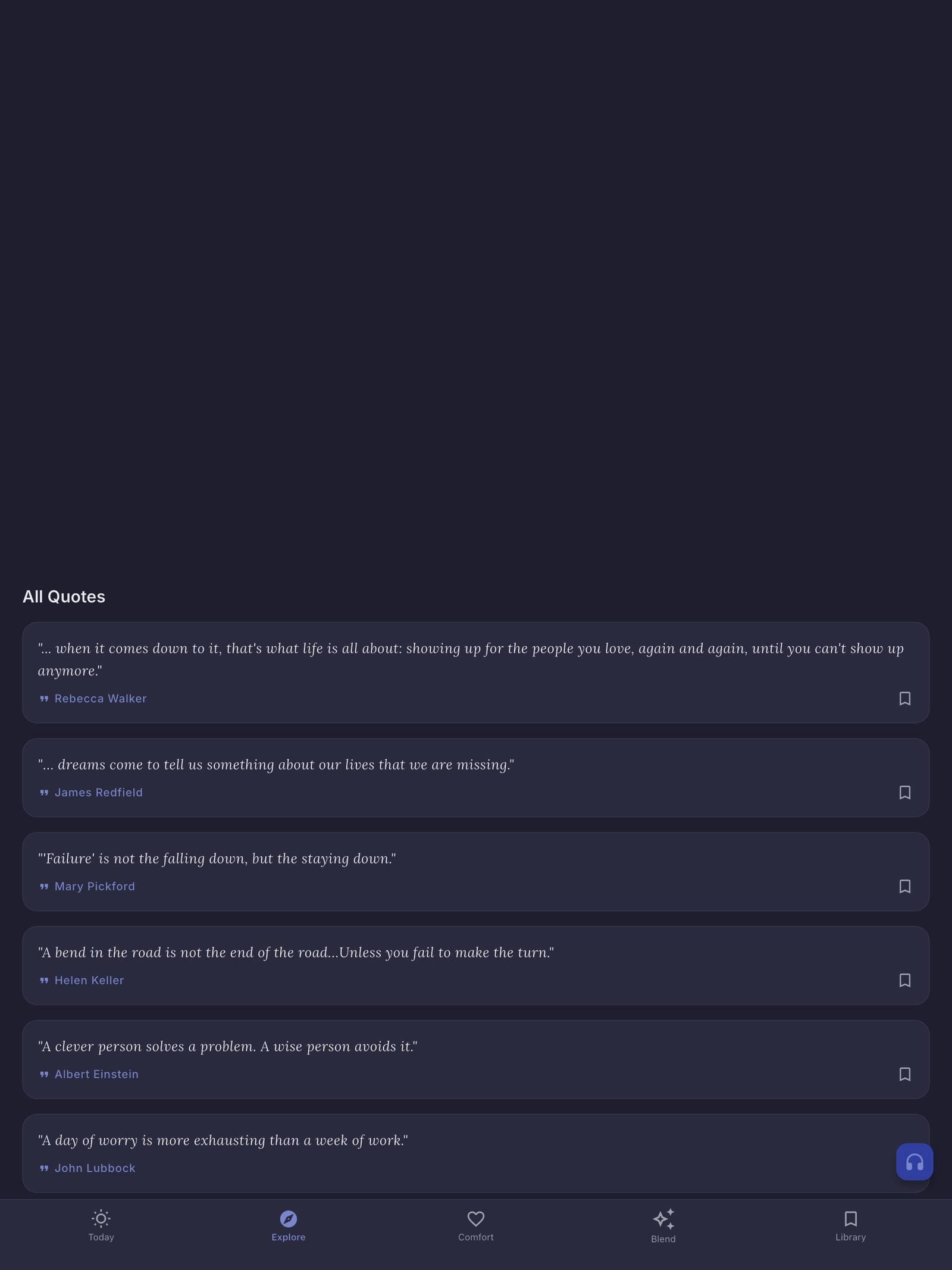Viewport: 952px width, 1270px height.
Task: Select the Explore compass icon
Action: point(289,1218)
